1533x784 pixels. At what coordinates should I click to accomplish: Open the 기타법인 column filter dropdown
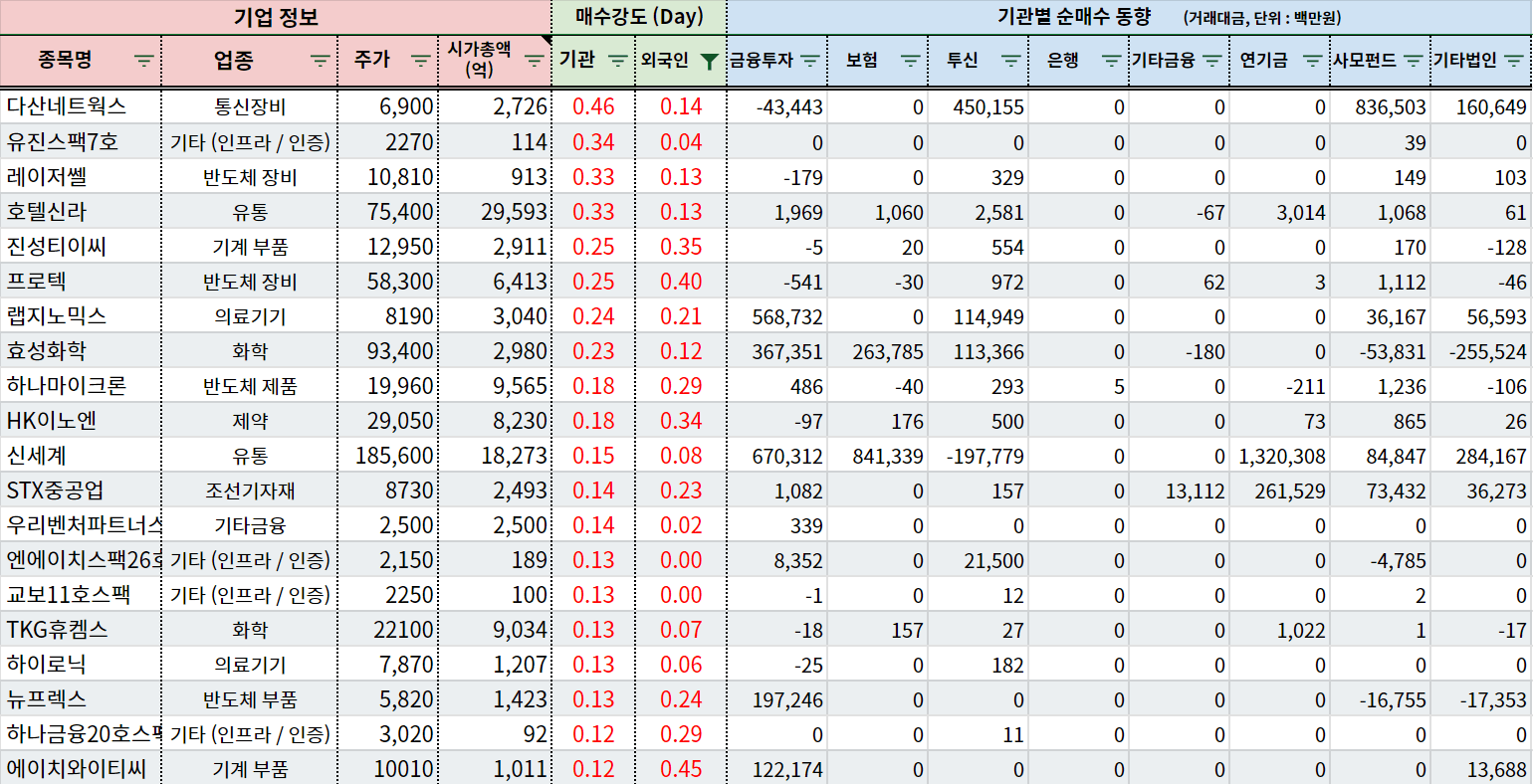pos(1514,61)
